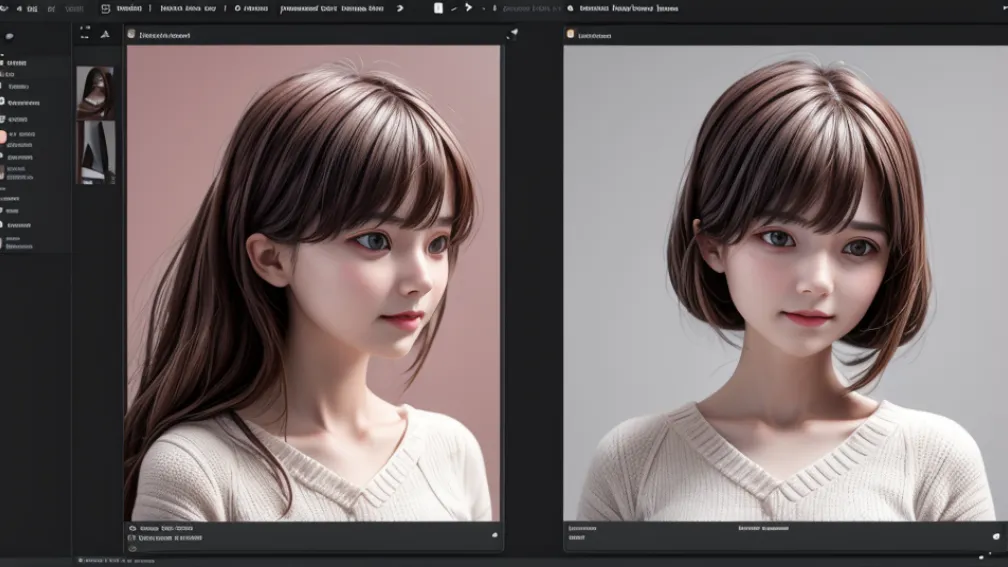Image resolution: width=1008 pixels, height=567 pixels.
Task: Click the bottom-right icon of left panel footer
Action: pyautogui.click(x=494, y=535)
